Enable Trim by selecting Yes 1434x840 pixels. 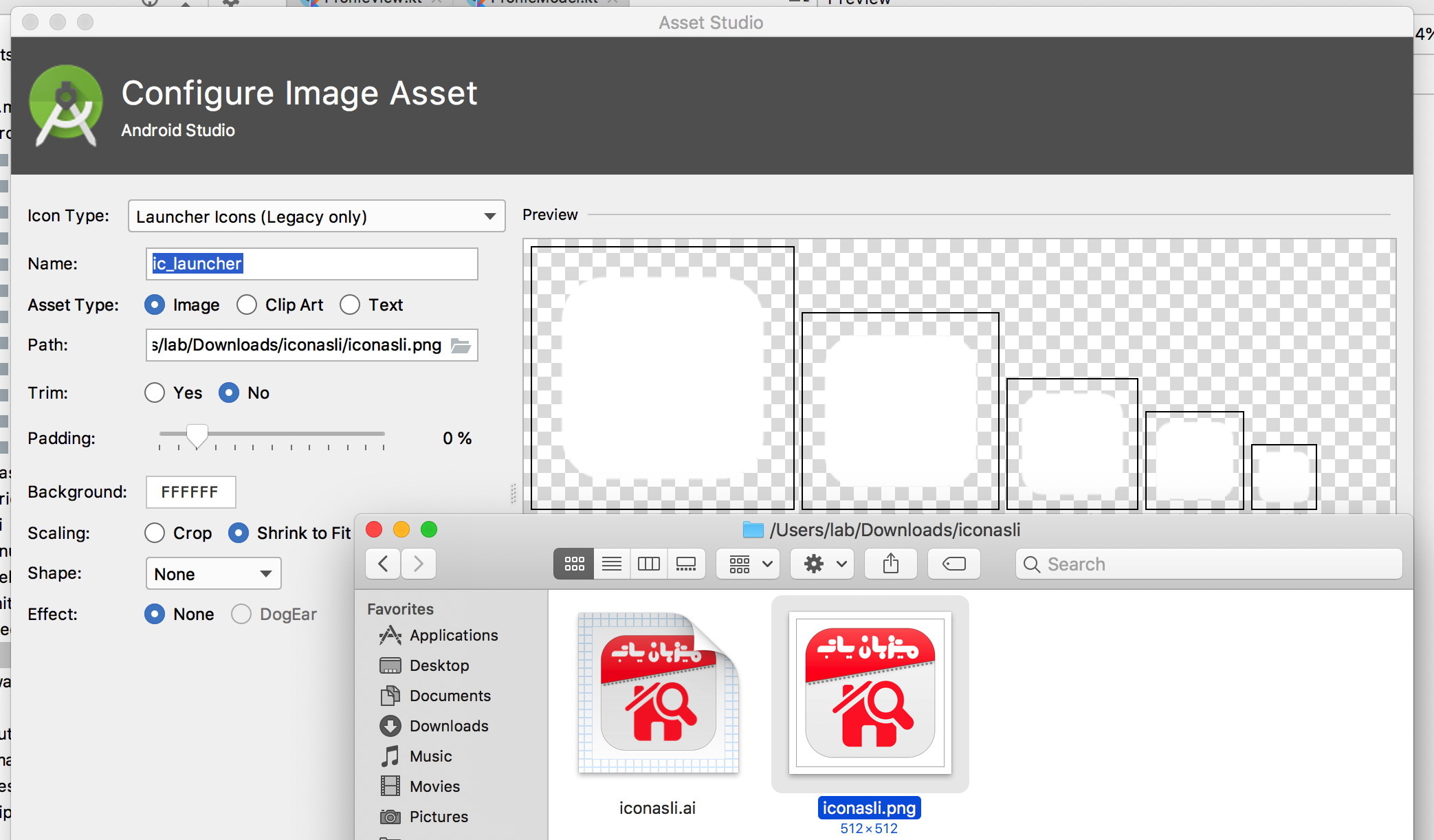(155, 393)
